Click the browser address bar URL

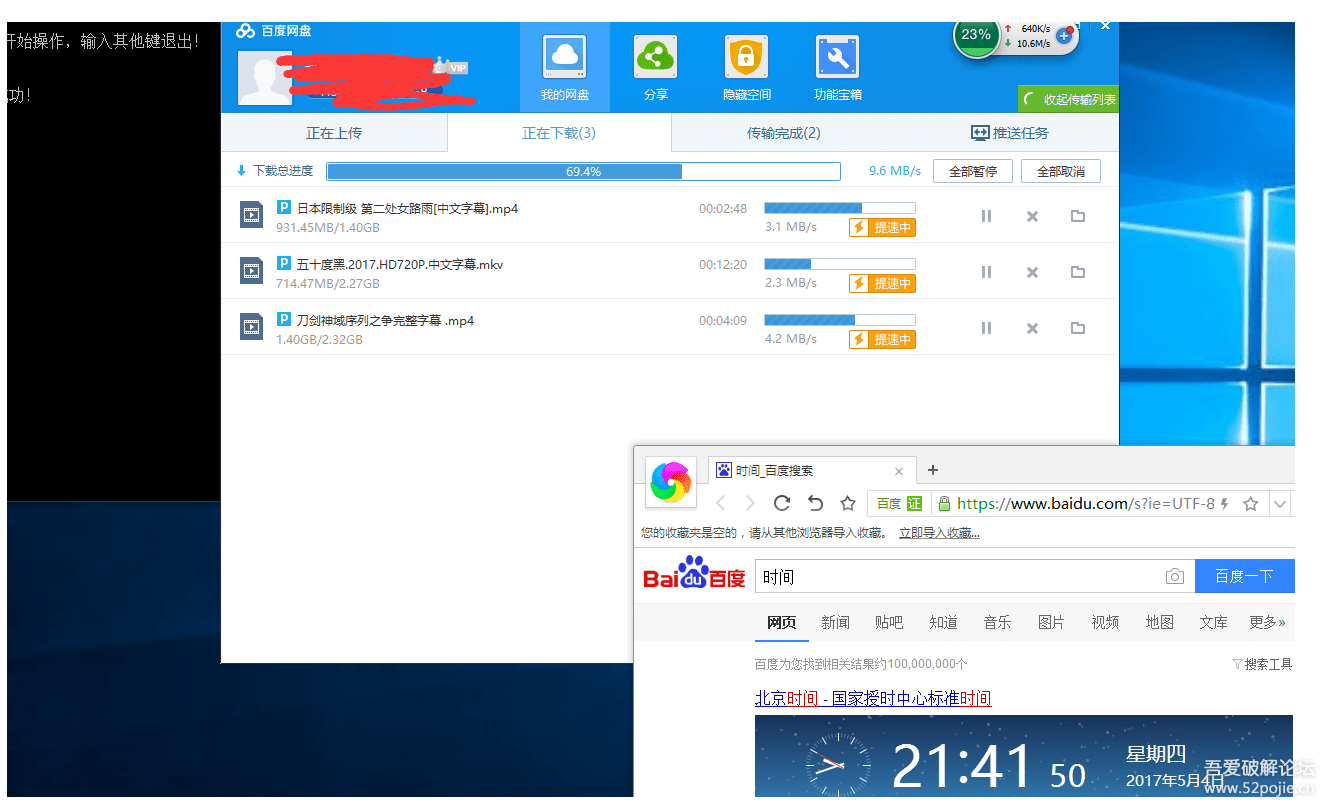[1085, 504]
